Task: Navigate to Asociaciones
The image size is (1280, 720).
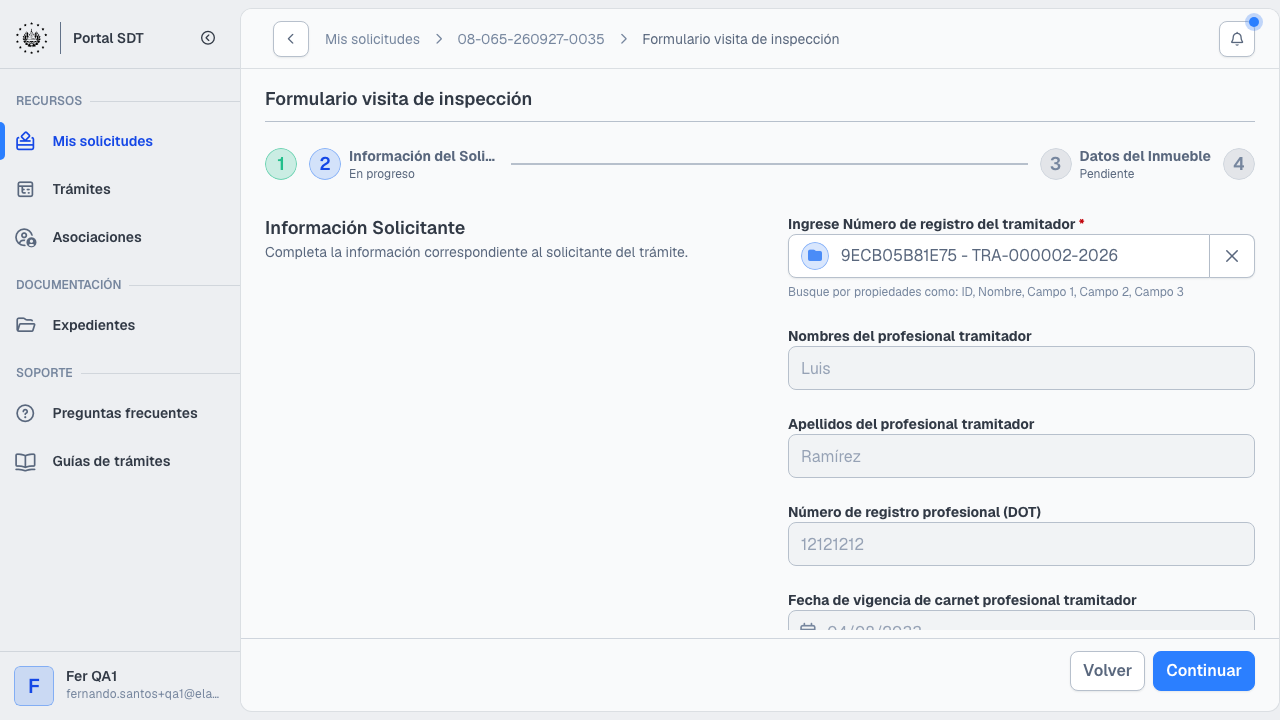Action: [x=120, y=237]
